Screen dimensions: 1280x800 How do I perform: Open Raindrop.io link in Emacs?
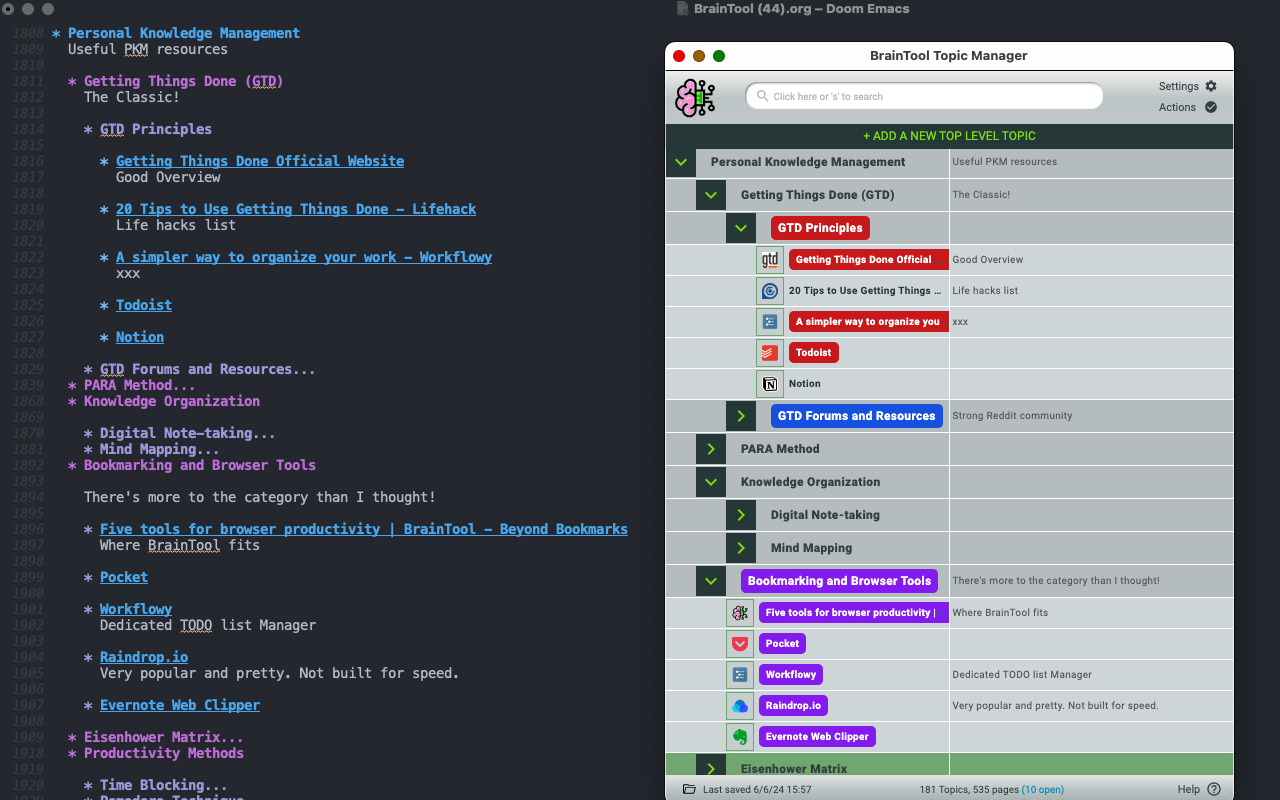coord(144,657)
